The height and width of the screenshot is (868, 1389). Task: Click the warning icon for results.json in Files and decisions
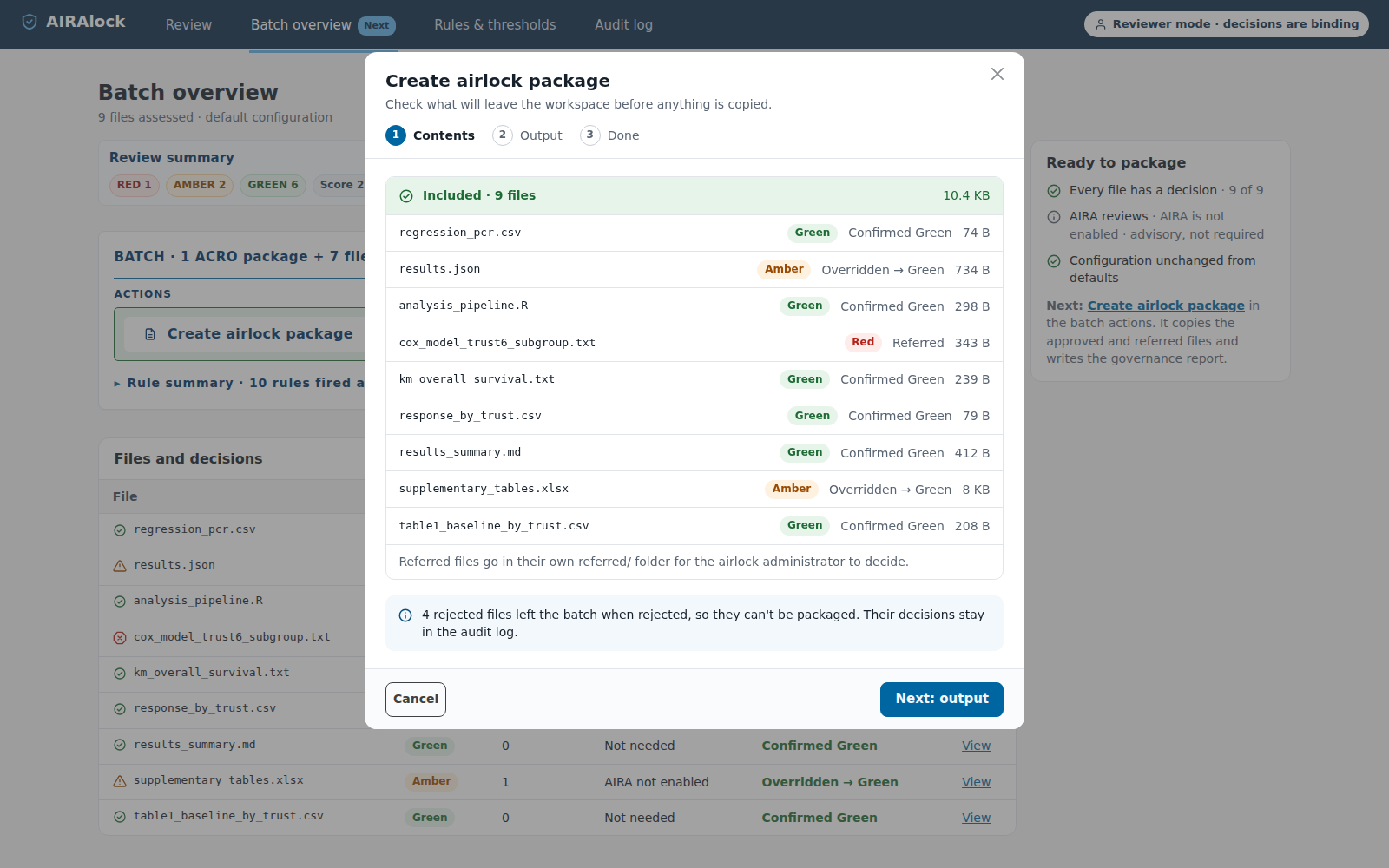click(120, 566)
